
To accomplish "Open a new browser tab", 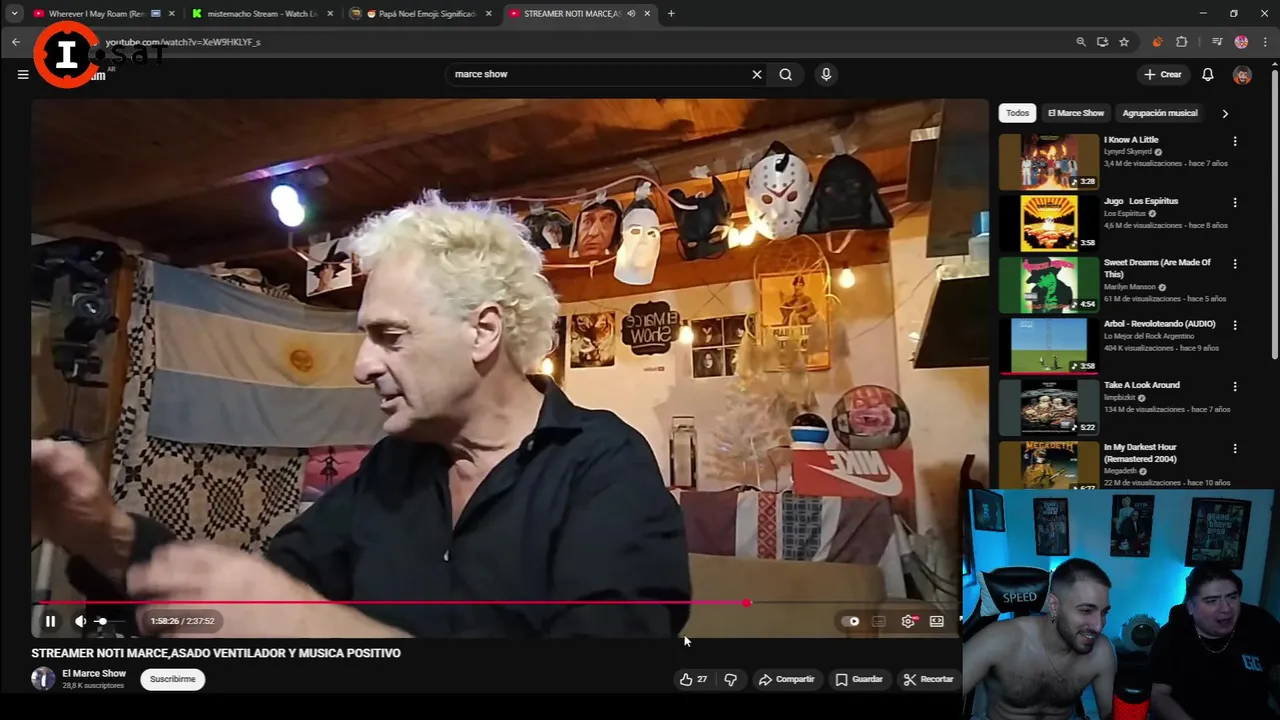I will pyautogui.click(x=671, y=14).
